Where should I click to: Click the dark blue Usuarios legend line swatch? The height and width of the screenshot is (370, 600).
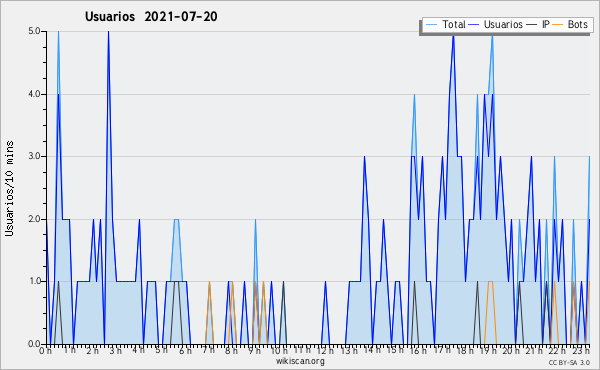pos(474,25)
